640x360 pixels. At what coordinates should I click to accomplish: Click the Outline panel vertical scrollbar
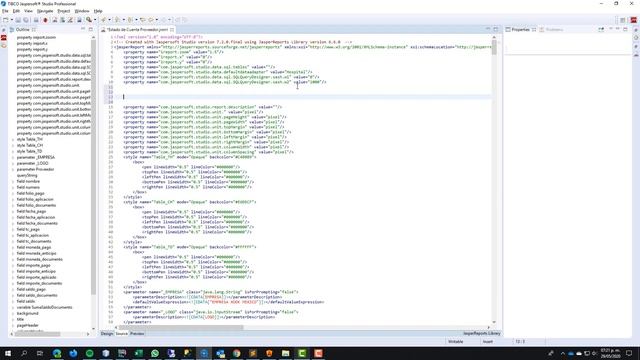coord(93,167)
